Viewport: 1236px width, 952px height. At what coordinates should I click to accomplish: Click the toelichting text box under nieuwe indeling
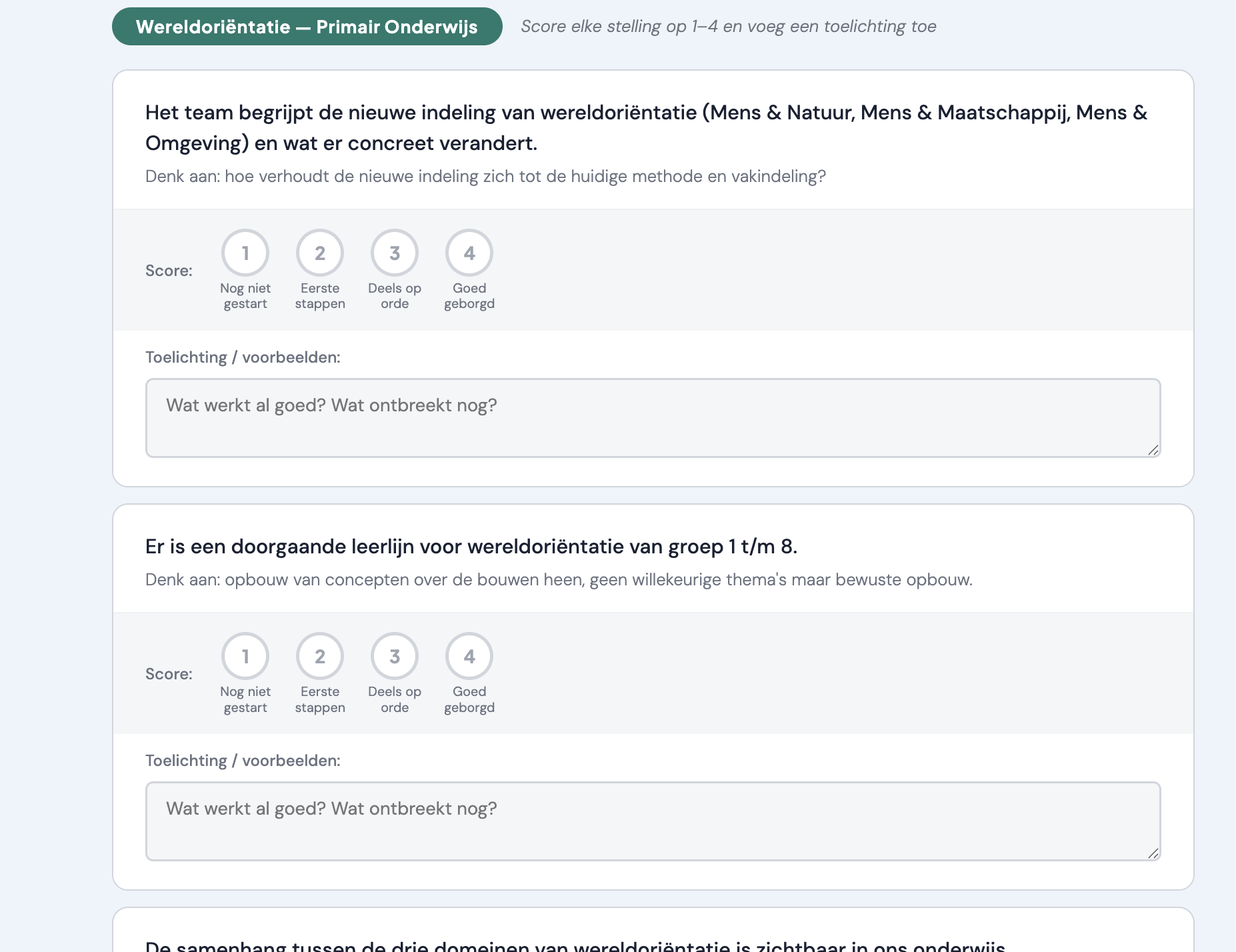click(x=652, y=418)
